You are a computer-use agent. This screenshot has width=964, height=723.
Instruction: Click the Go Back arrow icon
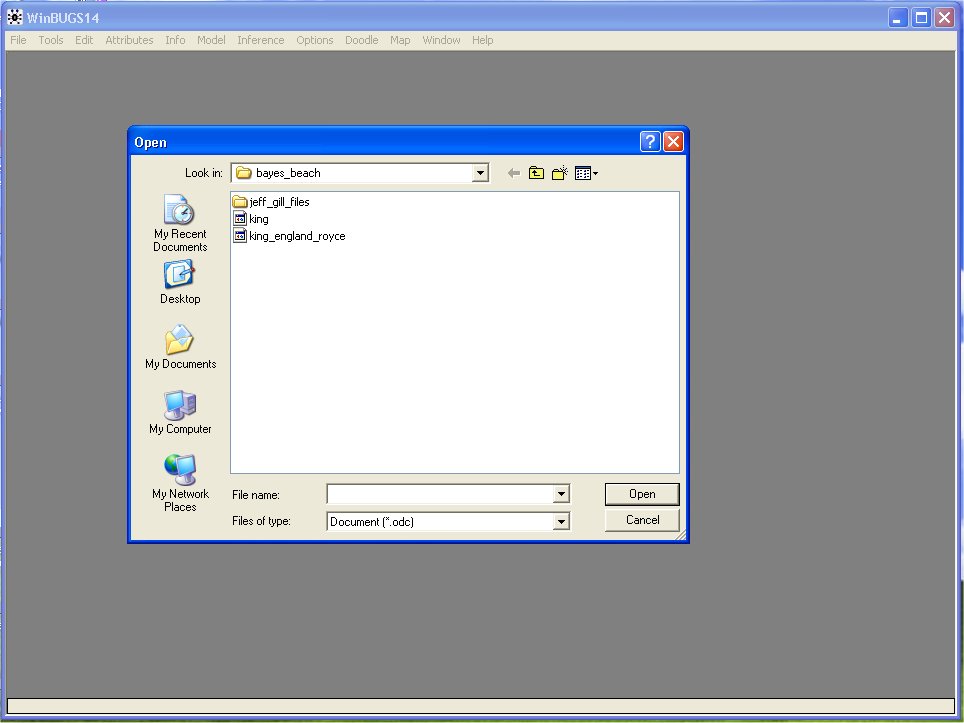point(514,173)
